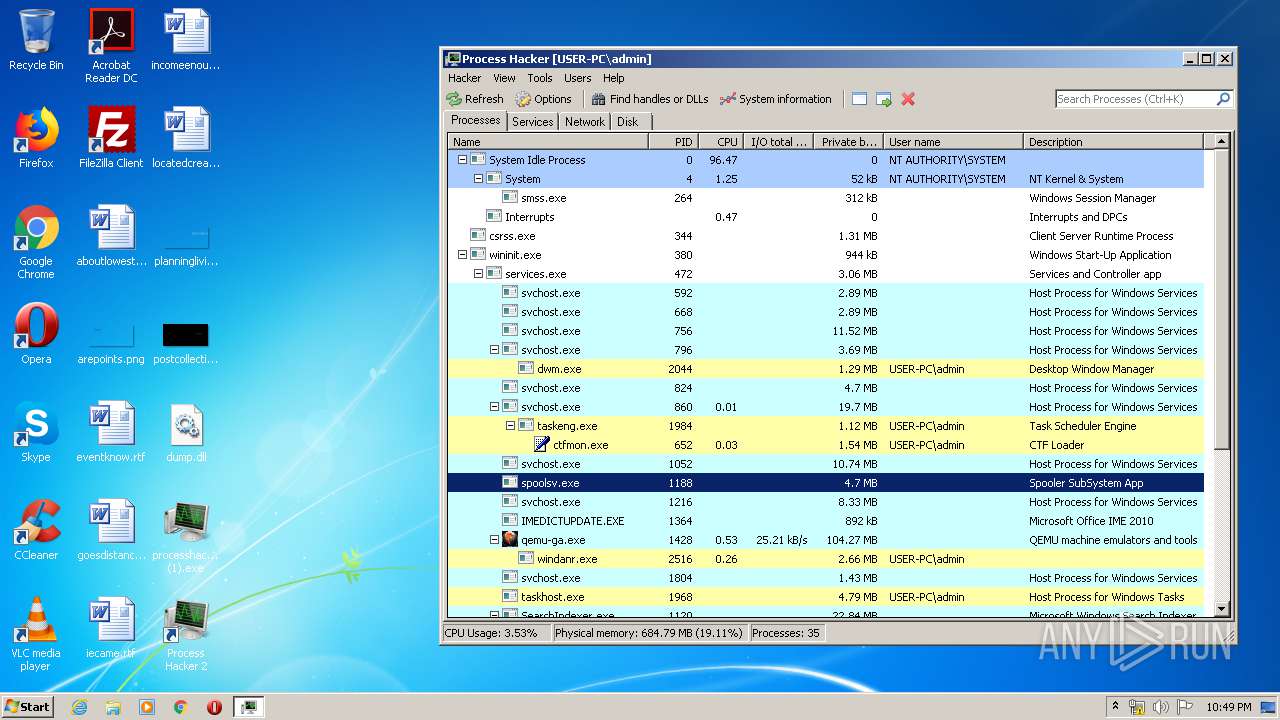This screenshot has width=1280, height=720.
Task: Sort by the CPU column header
Action: click(721, 142)
